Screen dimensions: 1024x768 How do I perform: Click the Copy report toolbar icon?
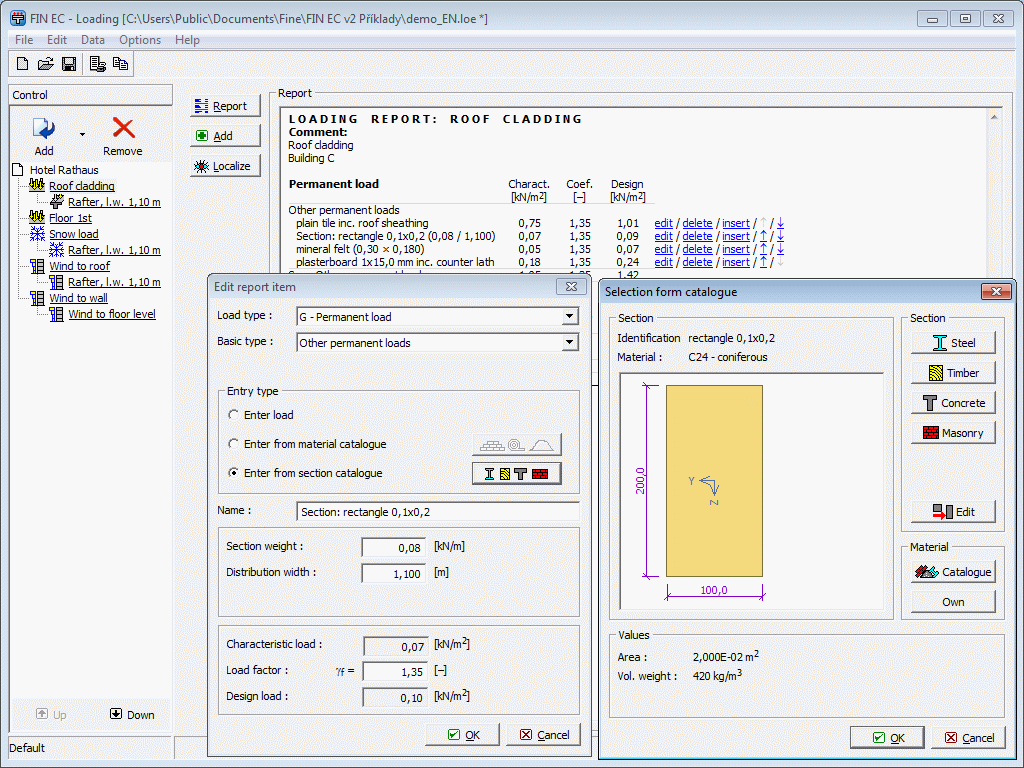coord(120,63)
